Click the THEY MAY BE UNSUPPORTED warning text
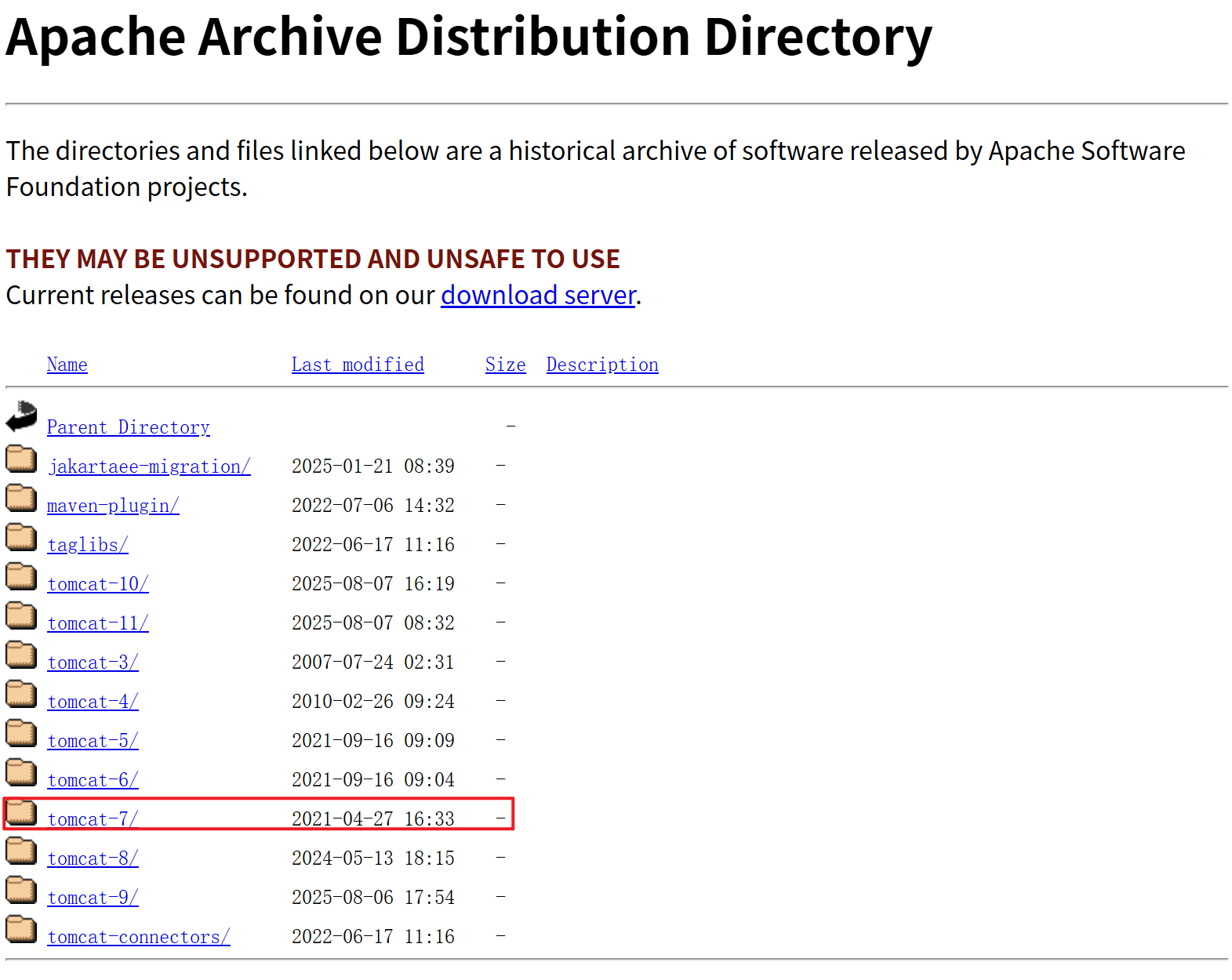 tap(313, 260)
